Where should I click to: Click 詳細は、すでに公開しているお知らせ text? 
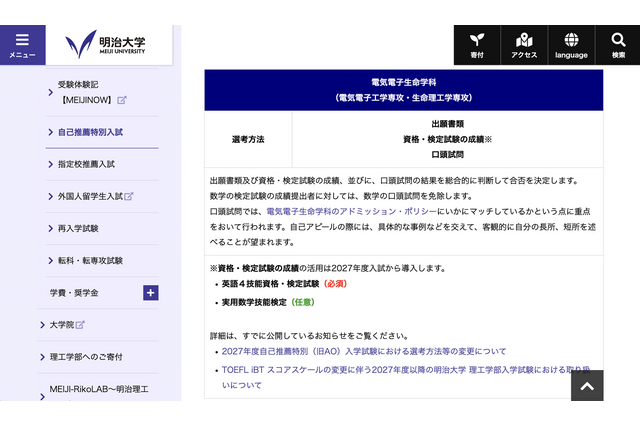pyautogui.click(x=309, y=336)
